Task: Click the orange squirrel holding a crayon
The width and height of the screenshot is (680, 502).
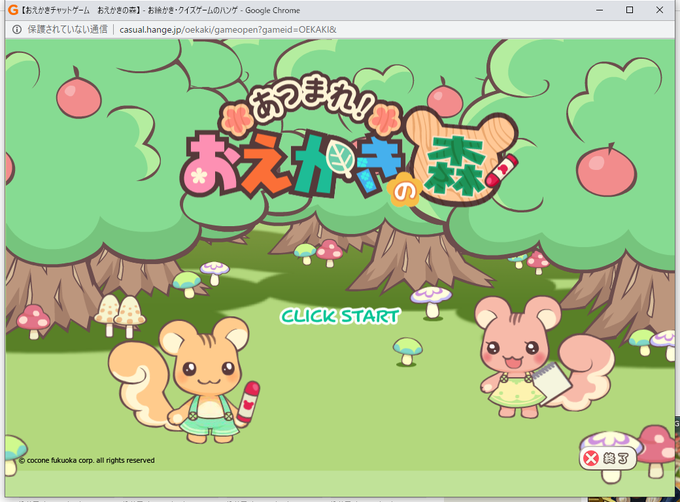Action: point(186,379)
